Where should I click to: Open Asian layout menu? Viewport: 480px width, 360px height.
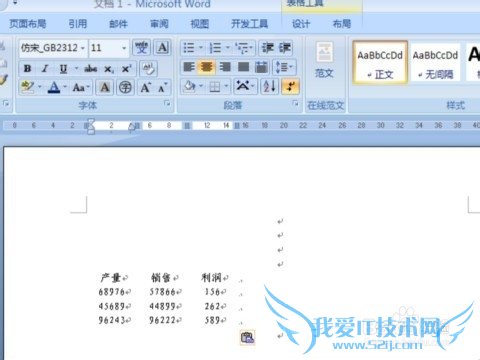pos(245,87)
